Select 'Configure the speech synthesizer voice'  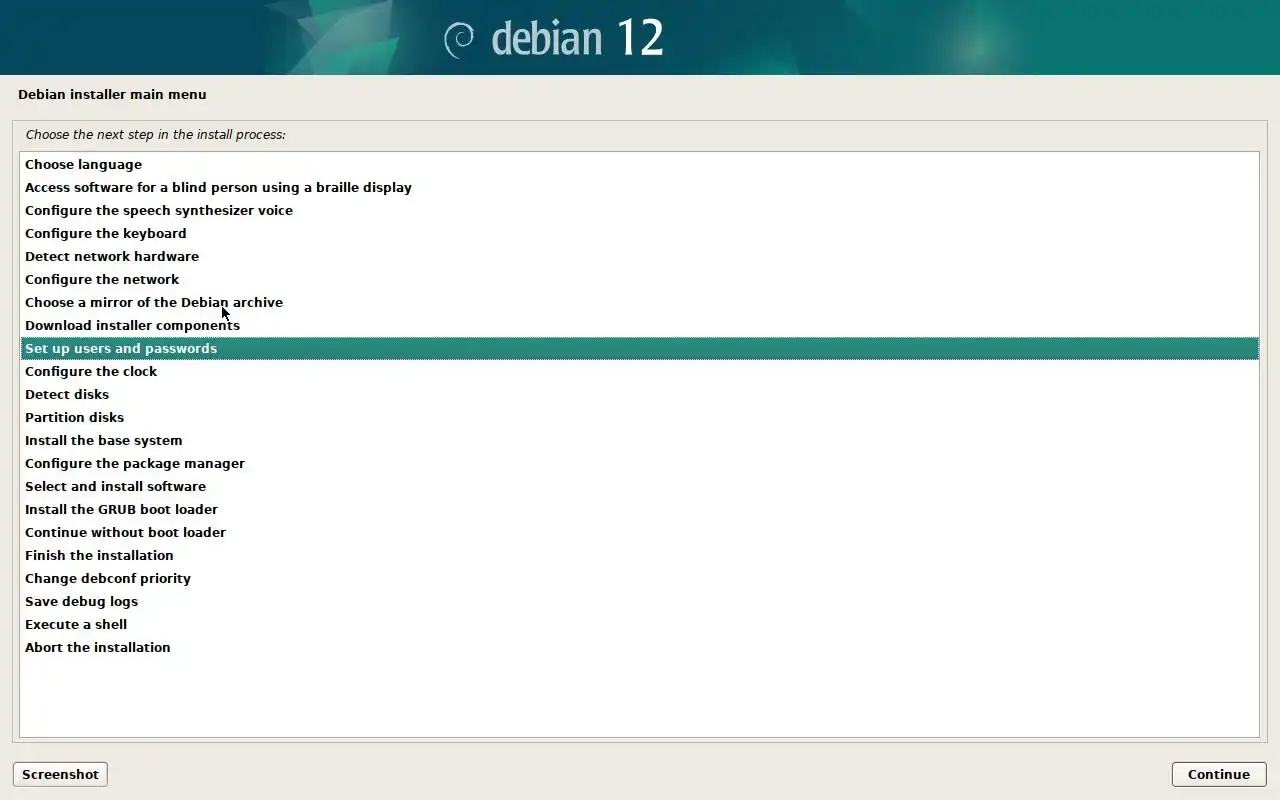point(640,210)
